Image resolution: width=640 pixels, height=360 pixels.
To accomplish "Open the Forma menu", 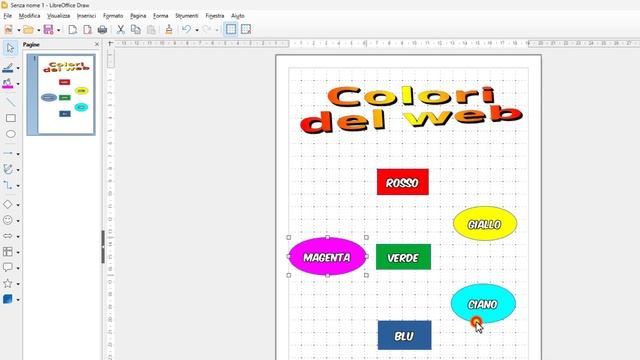I will click(x=160, y=16).
